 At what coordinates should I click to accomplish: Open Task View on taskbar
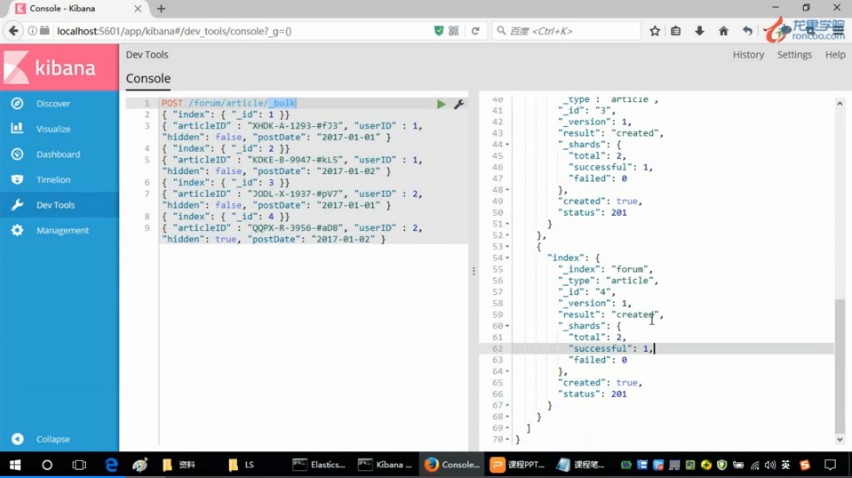tap(79, 465)
